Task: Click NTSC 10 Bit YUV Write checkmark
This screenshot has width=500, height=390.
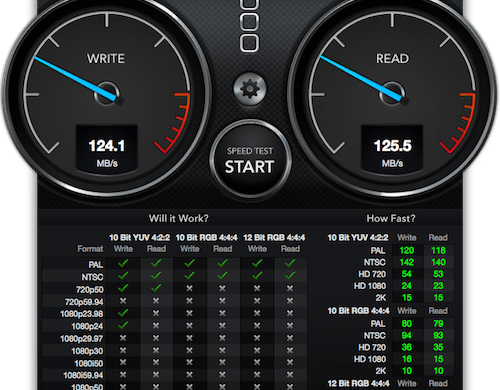Action: tap(123, 276)
